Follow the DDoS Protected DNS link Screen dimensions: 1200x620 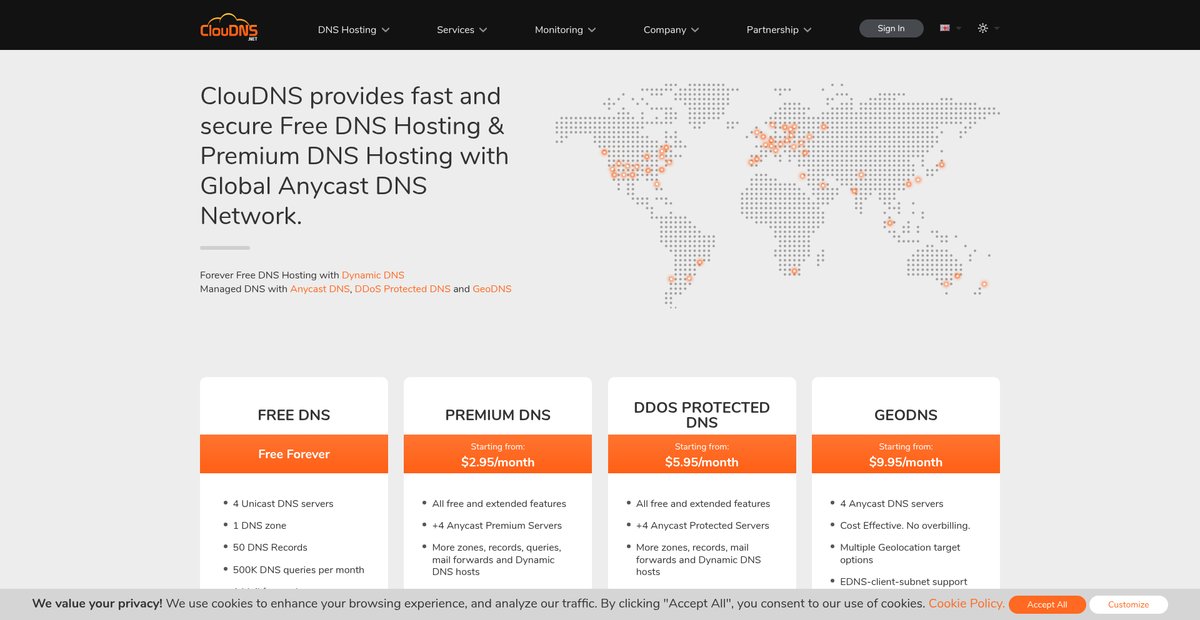click(x=402, y=289)
